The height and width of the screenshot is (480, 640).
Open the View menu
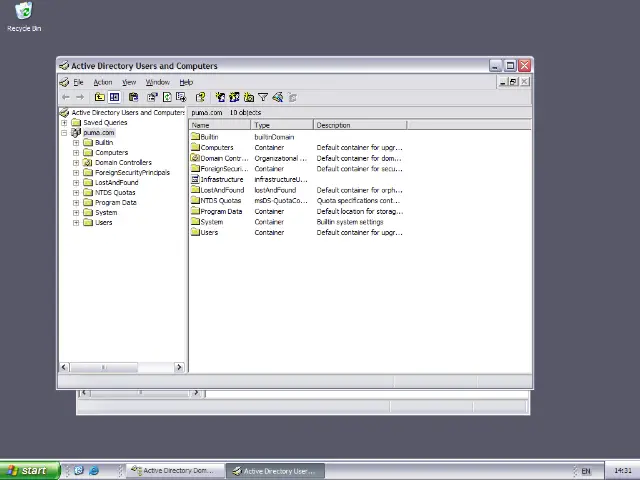click(129, 82)
